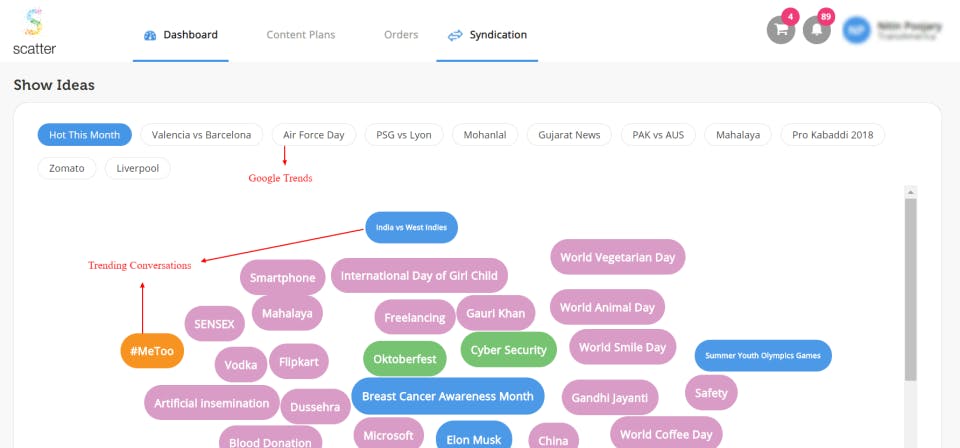Click the India vs West Indies bubble

411,227
